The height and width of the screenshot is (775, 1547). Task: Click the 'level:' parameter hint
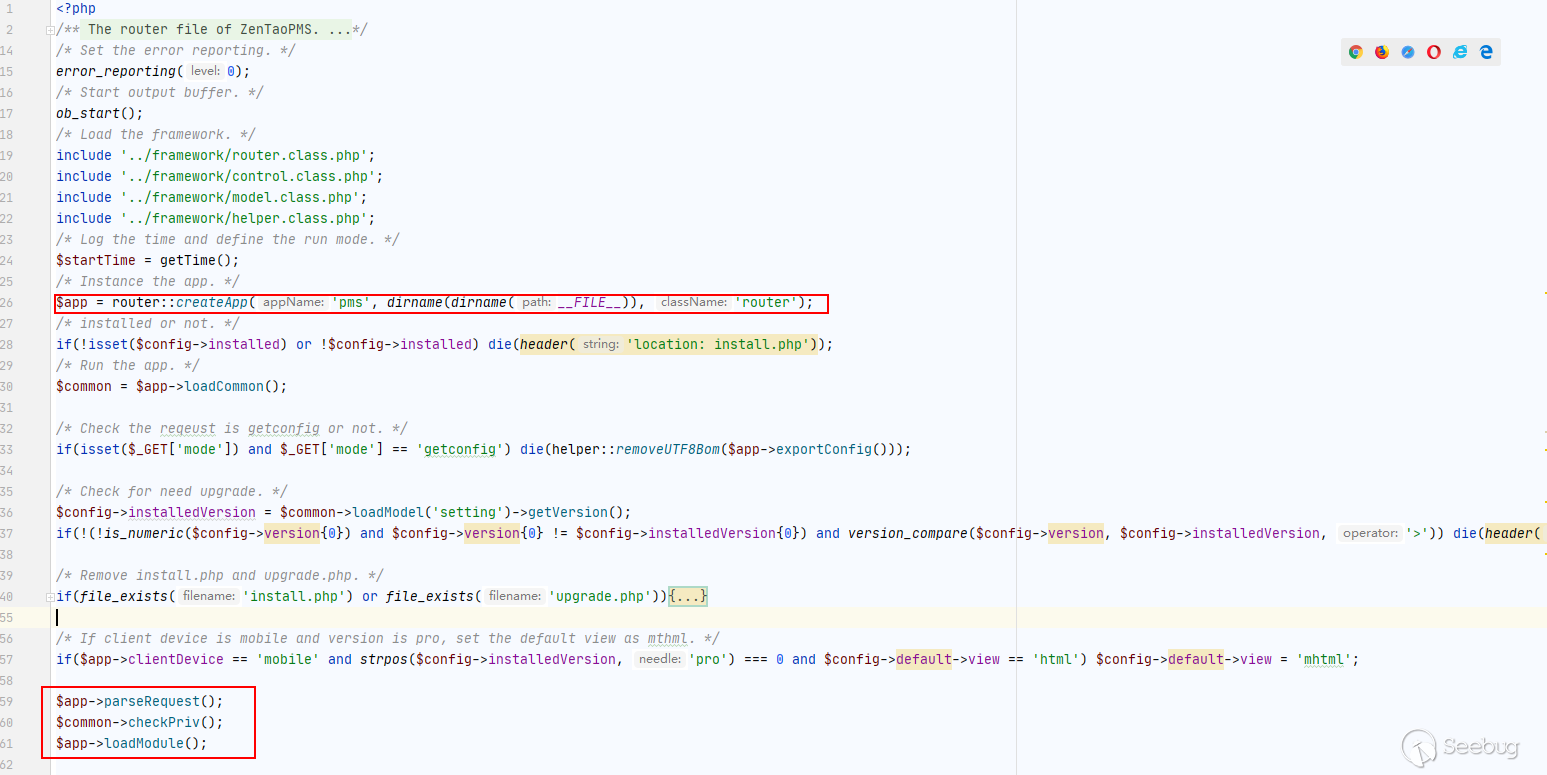(204, 71)
